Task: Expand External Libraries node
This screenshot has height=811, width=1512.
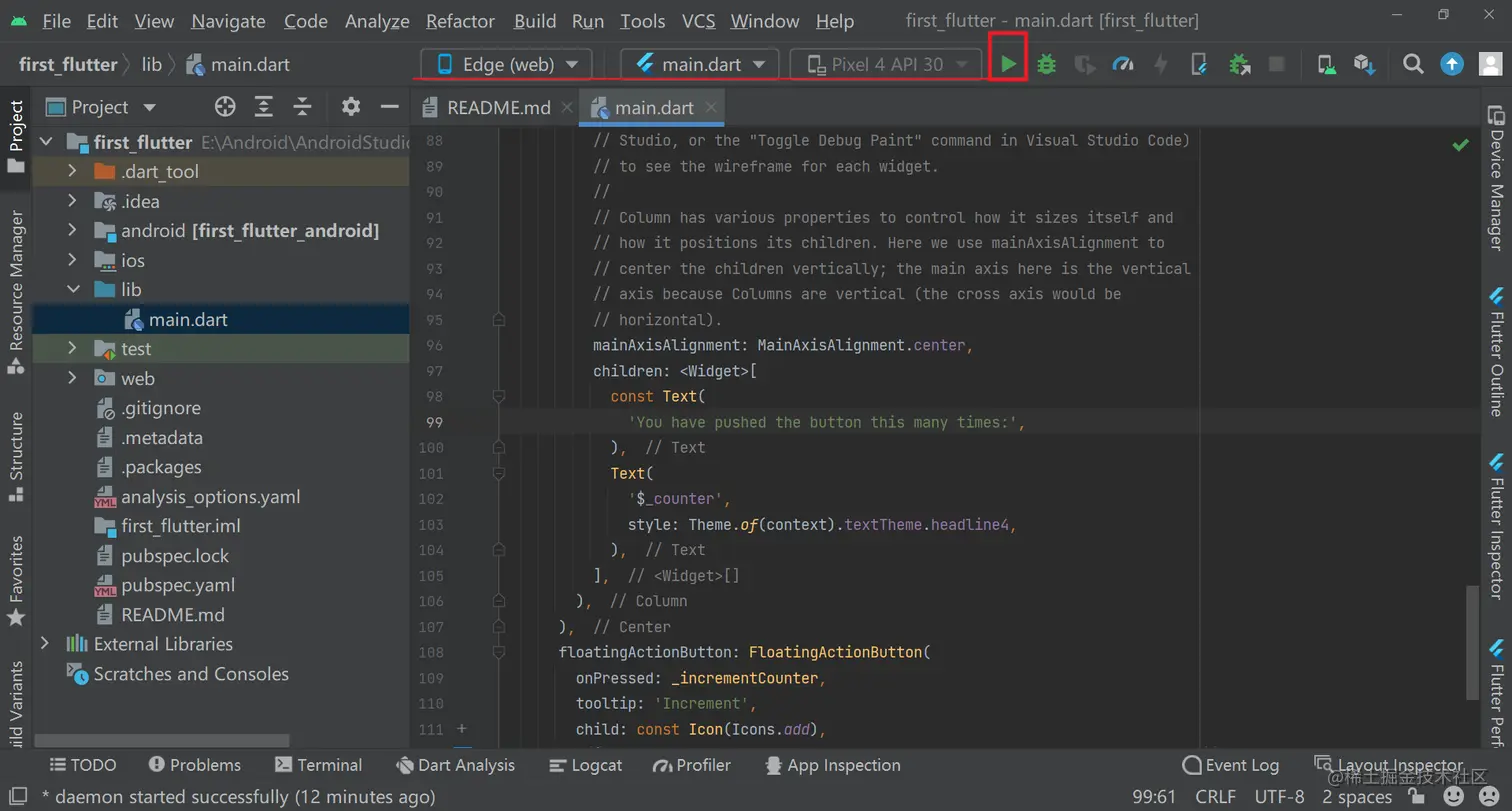Action: (44, 644)
